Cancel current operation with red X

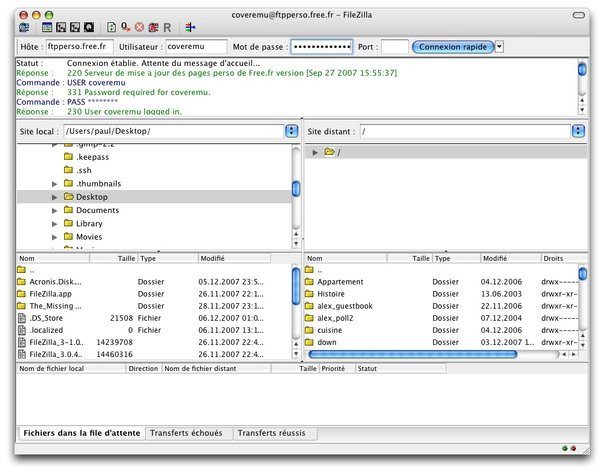[x=139, y=27]
